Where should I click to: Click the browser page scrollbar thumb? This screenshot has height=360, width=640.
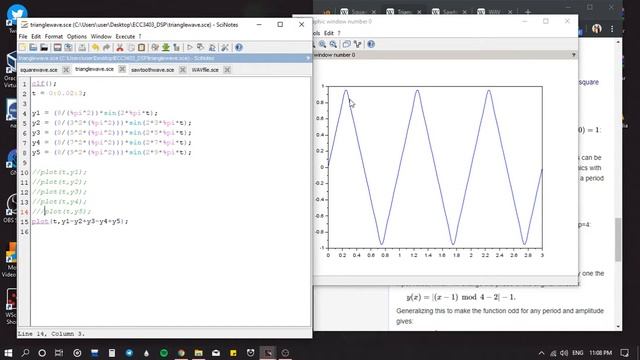pyautogui.click(x=618, y=240)
